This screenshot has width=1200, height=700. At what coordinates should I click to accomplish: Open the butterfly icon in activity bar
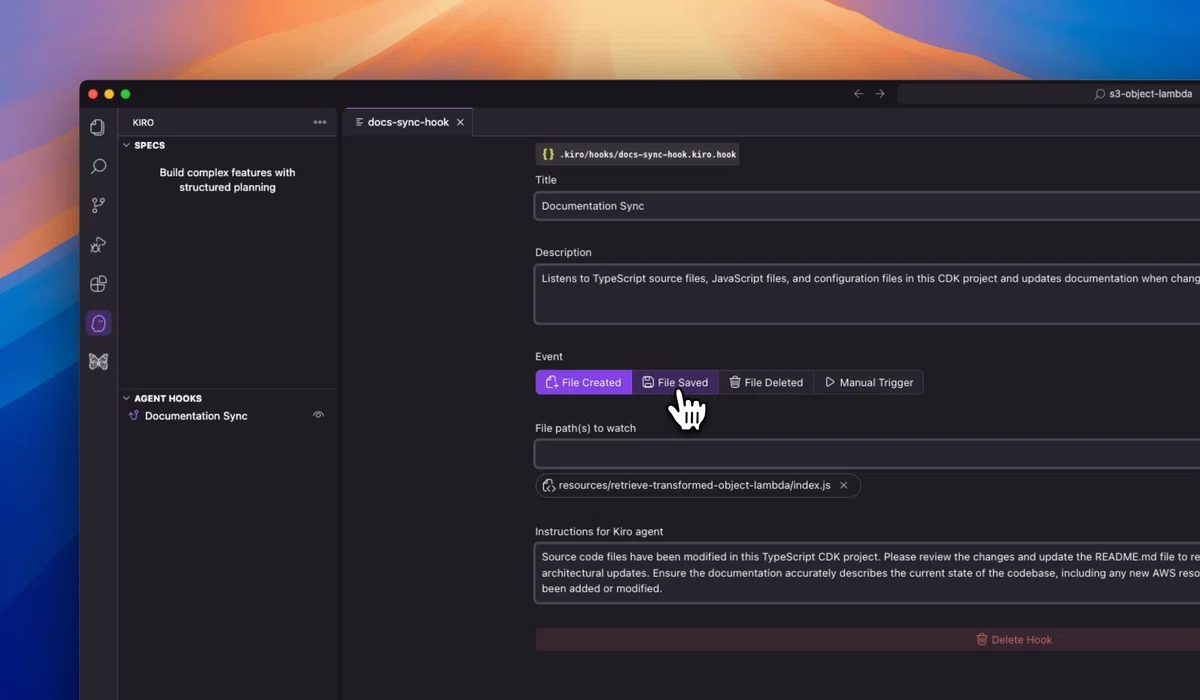[98, 362]
